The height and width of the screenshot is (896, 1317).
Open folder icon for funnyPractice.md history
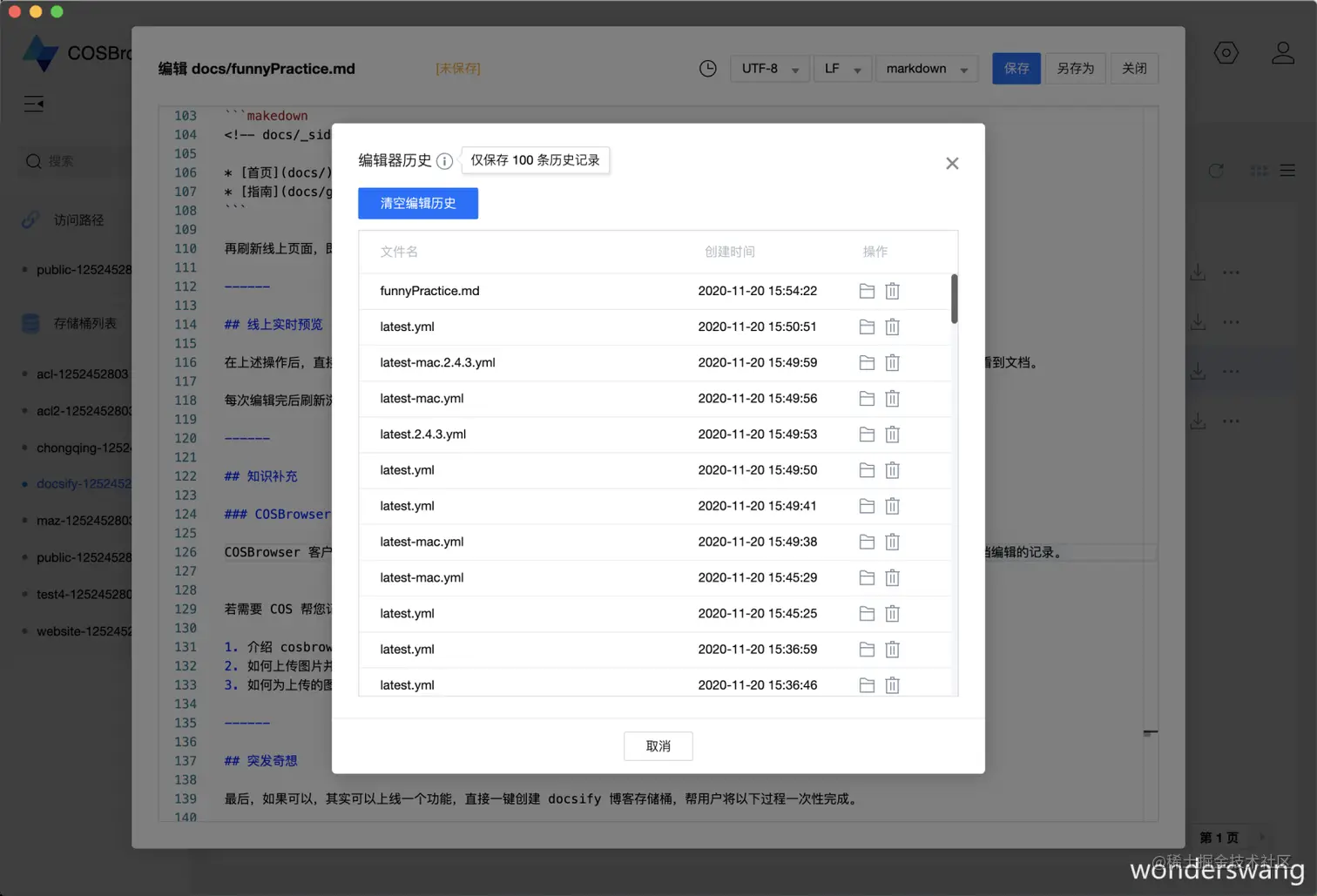click(x=867, y=291)
